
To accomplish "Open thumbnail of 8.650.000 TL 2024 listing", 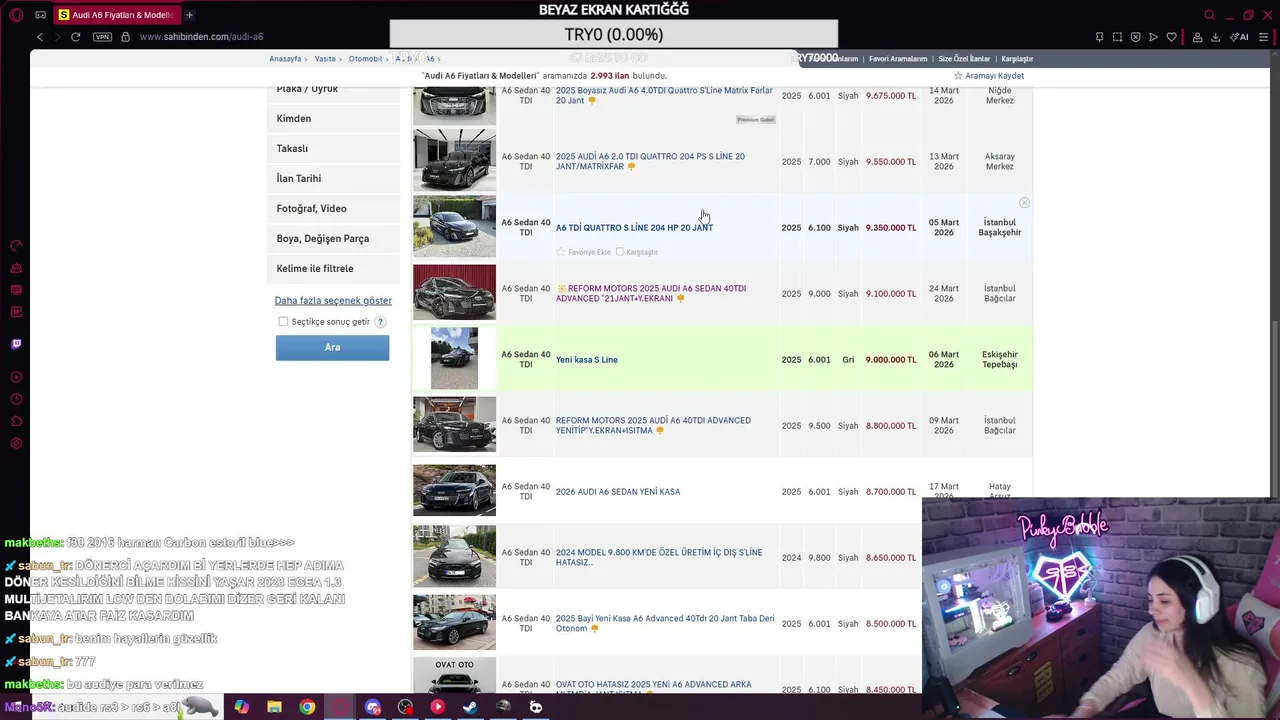I will (x=454, y=556).
